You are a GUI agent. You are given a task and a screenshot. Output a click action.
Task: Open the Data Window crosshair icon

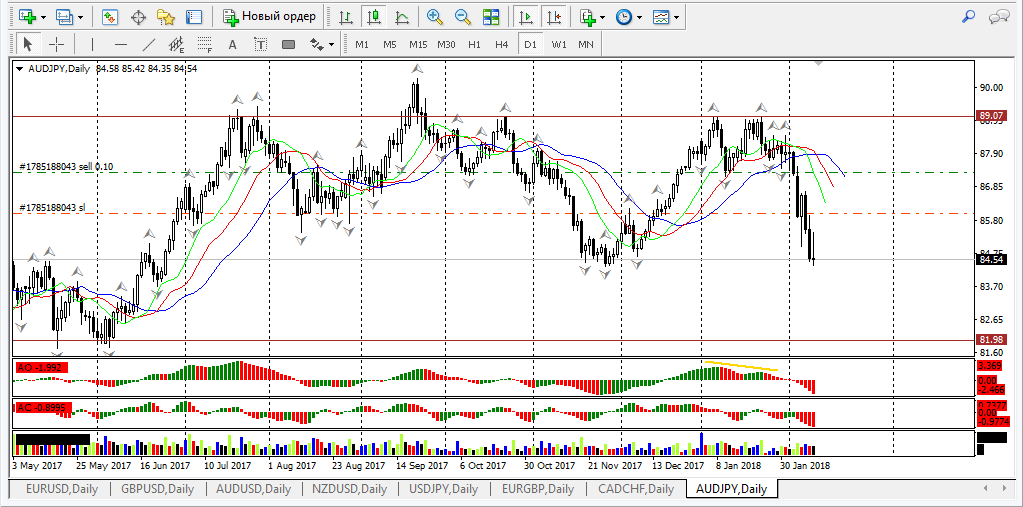138,16
